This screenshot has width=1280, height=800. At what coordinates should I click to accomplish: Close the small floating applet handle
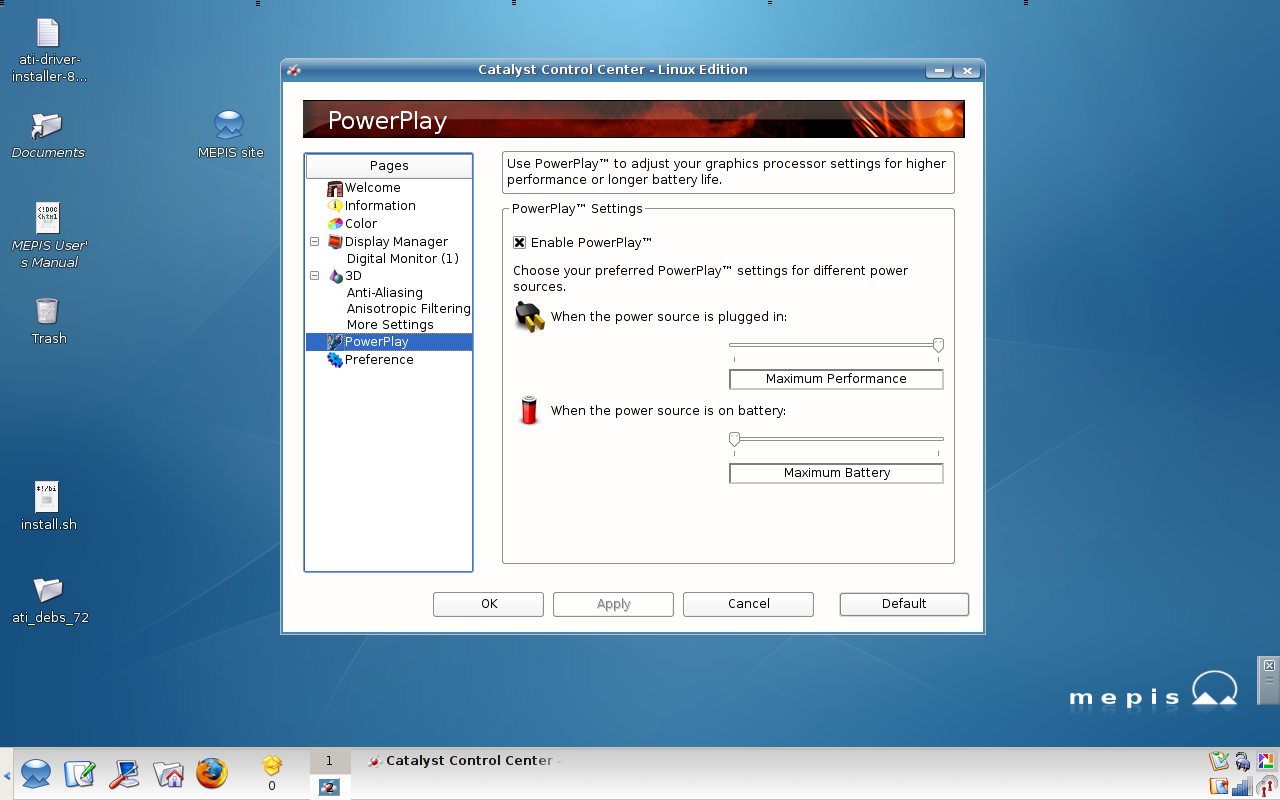(1269, 666)
